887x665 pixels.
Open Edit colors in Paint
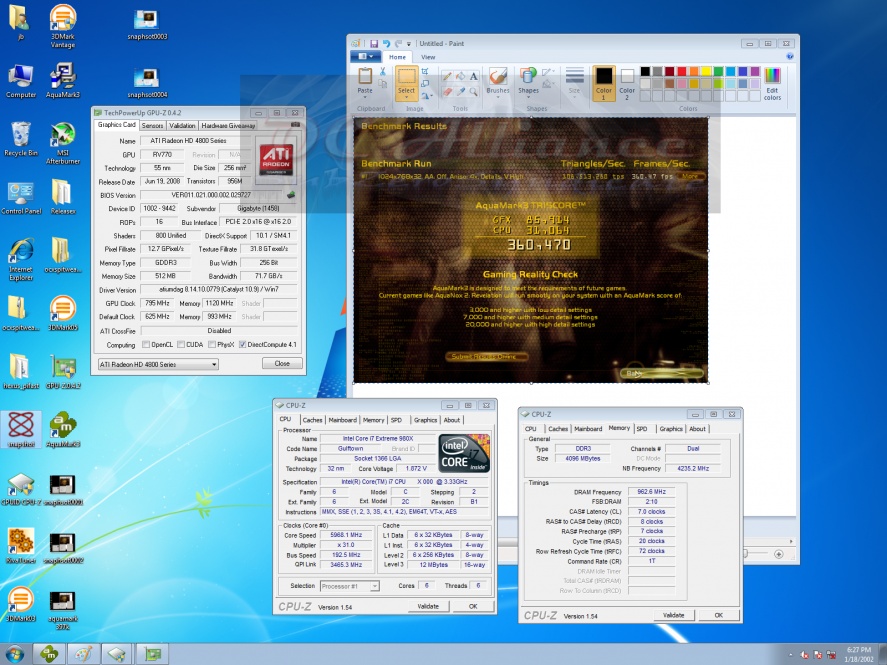(772, 84)
